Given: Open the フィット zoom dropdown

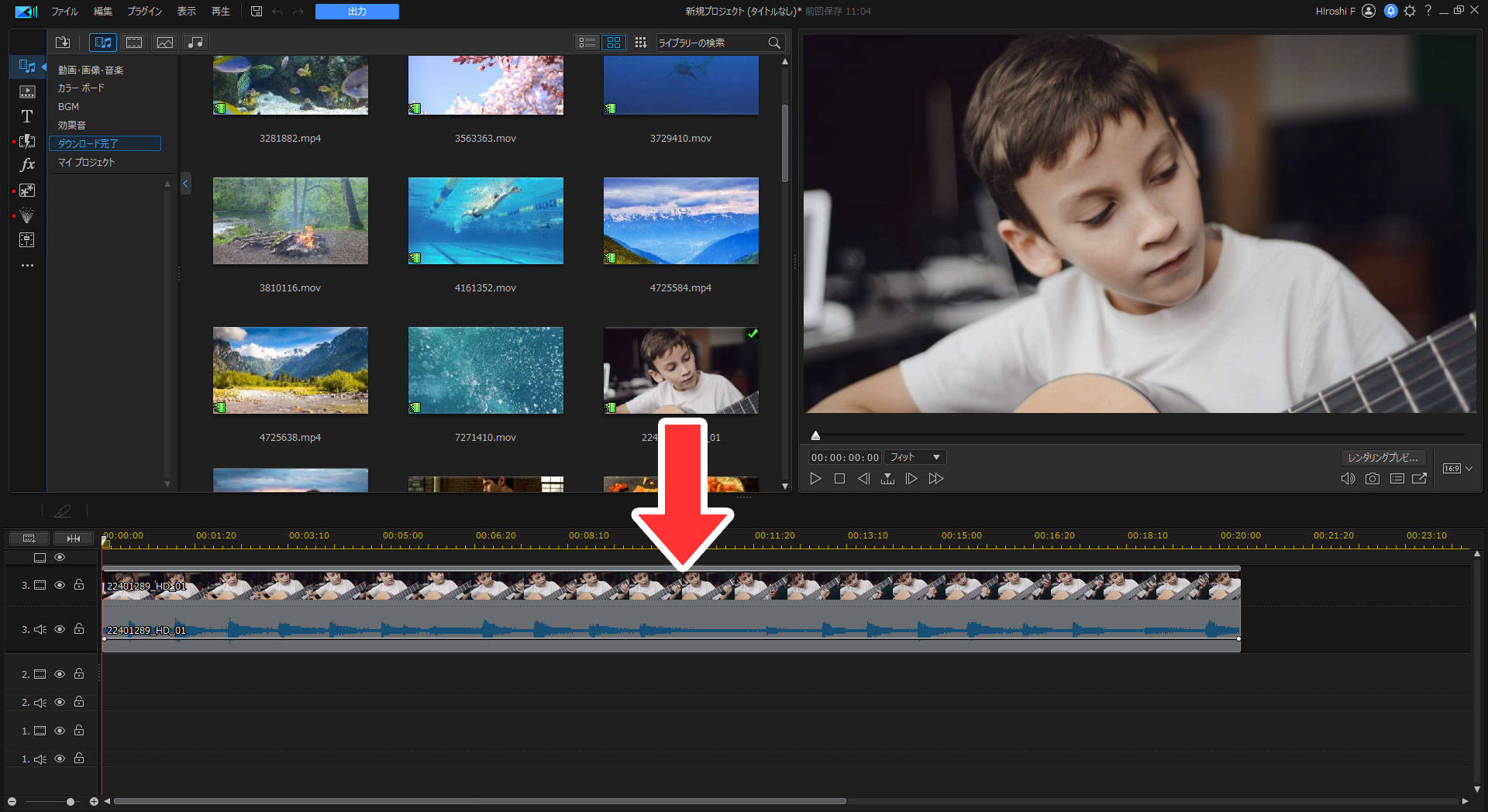Looking at the screenshot, I should coord(915,458).
